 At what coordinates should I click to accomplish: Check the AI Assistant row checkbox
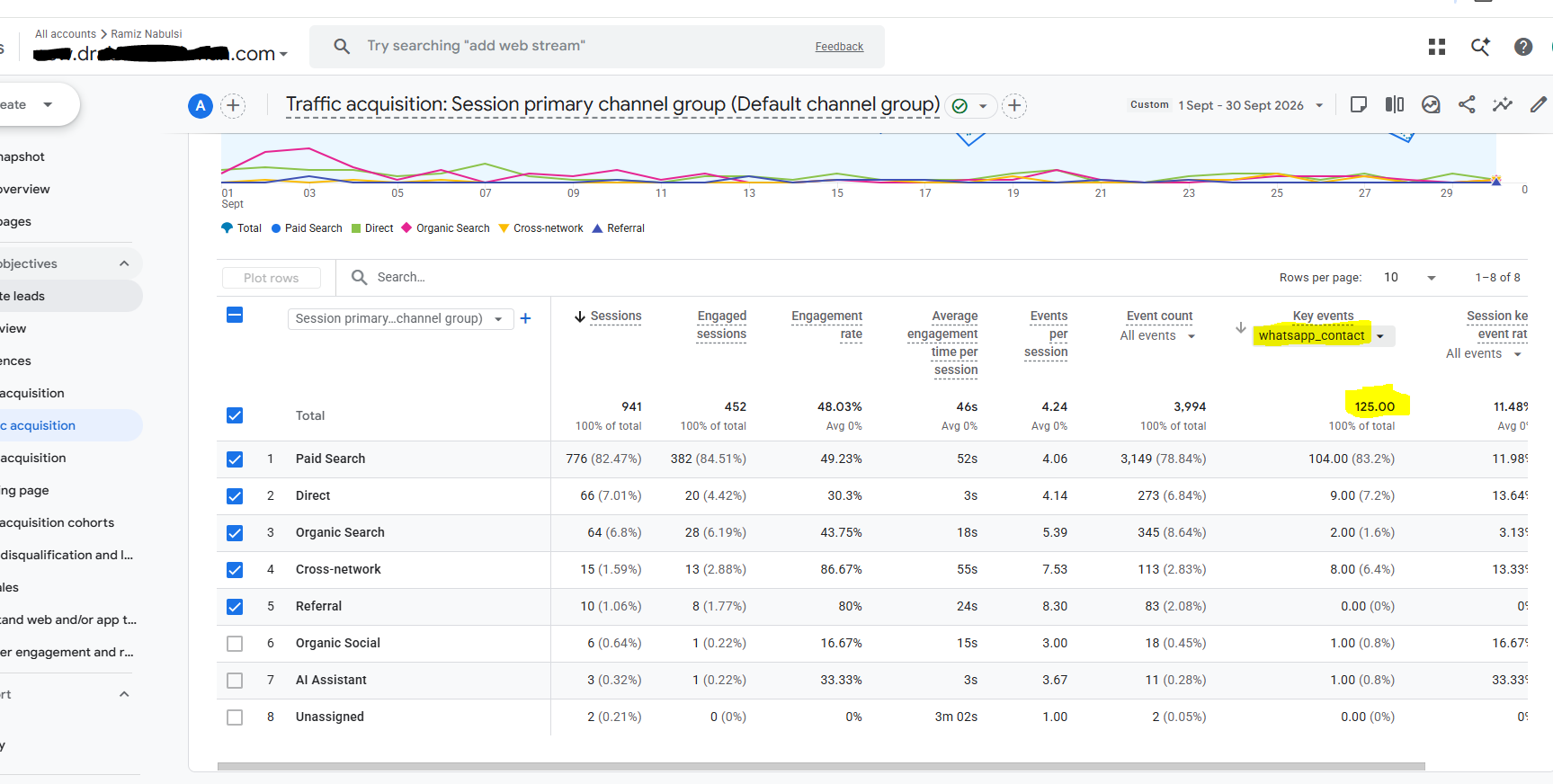pos(235,681)
